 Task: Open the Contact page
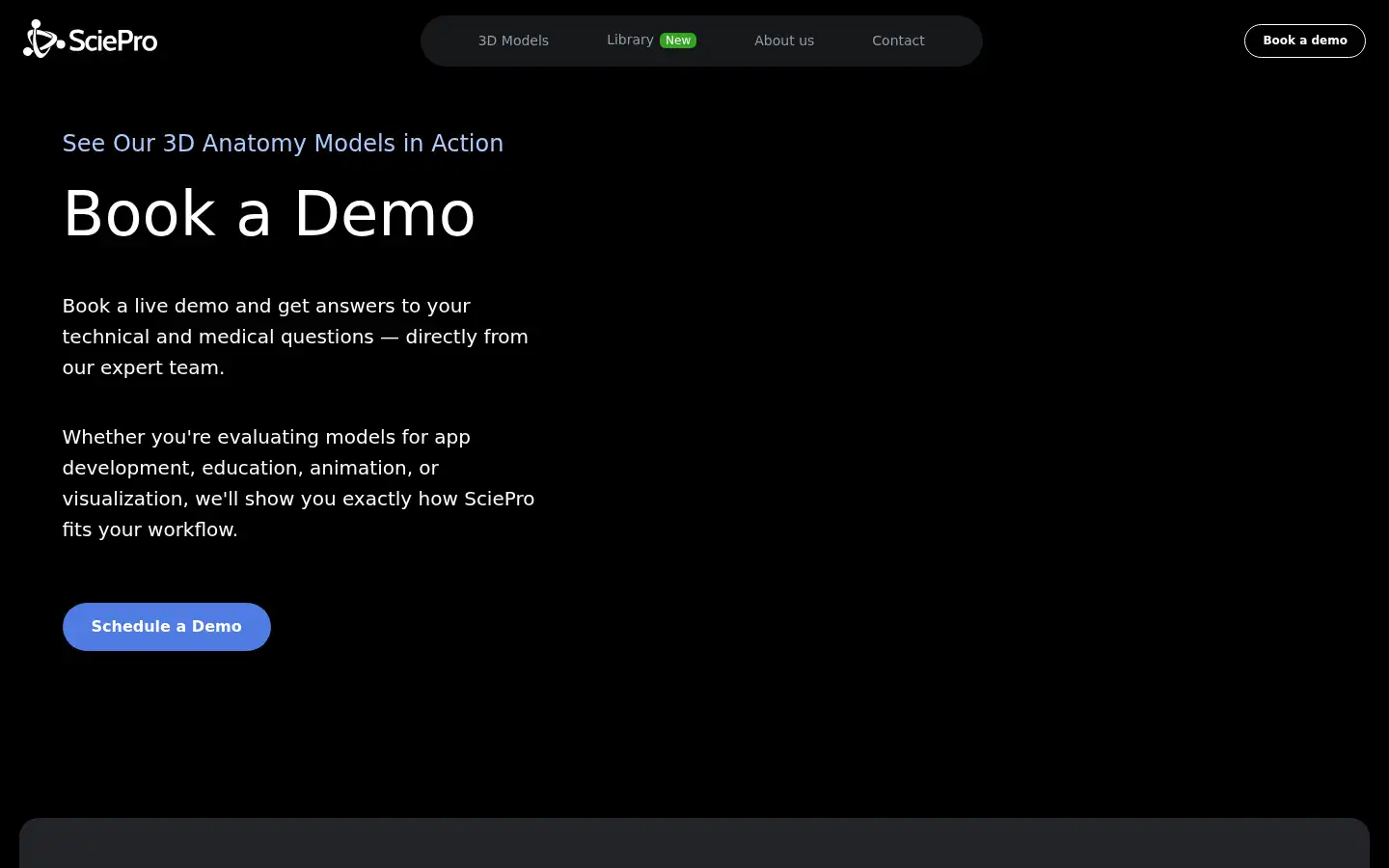point(898,41)
